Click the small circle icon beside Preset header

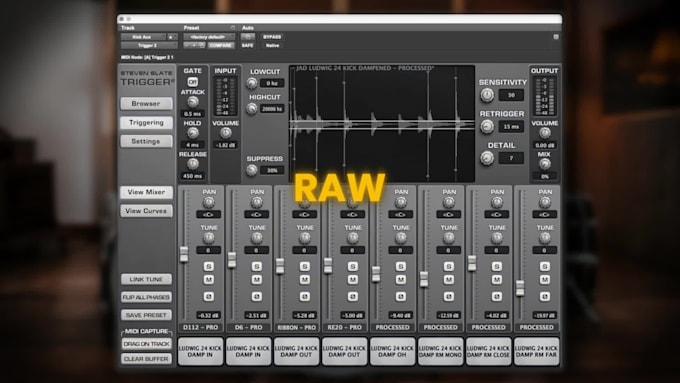(x=233, y=28)
